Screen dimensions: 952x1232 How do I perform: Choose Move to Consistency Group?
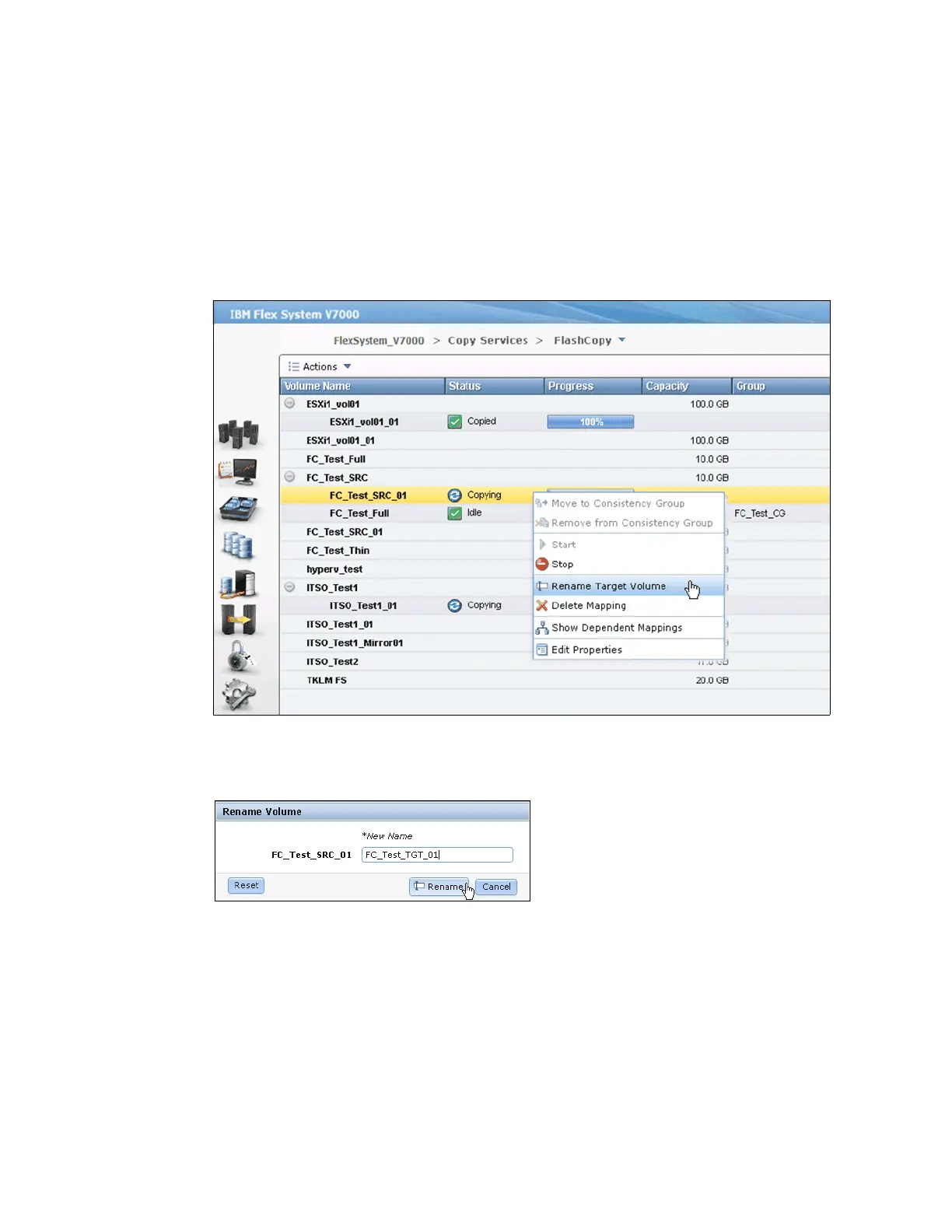pos(628,503)
